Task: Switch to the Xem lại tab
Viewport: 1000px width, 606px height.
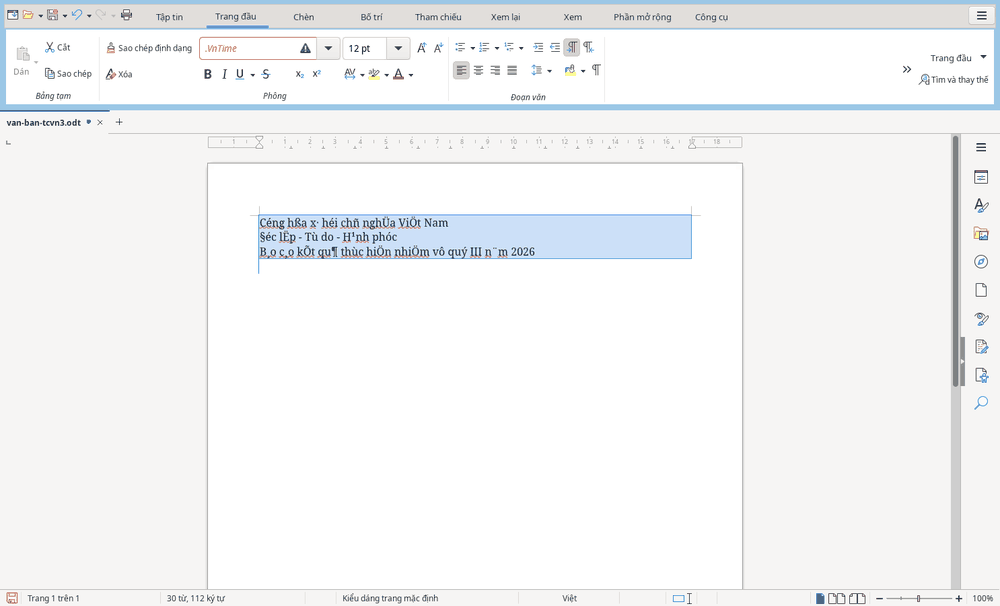Action: [x=505, y=17]
